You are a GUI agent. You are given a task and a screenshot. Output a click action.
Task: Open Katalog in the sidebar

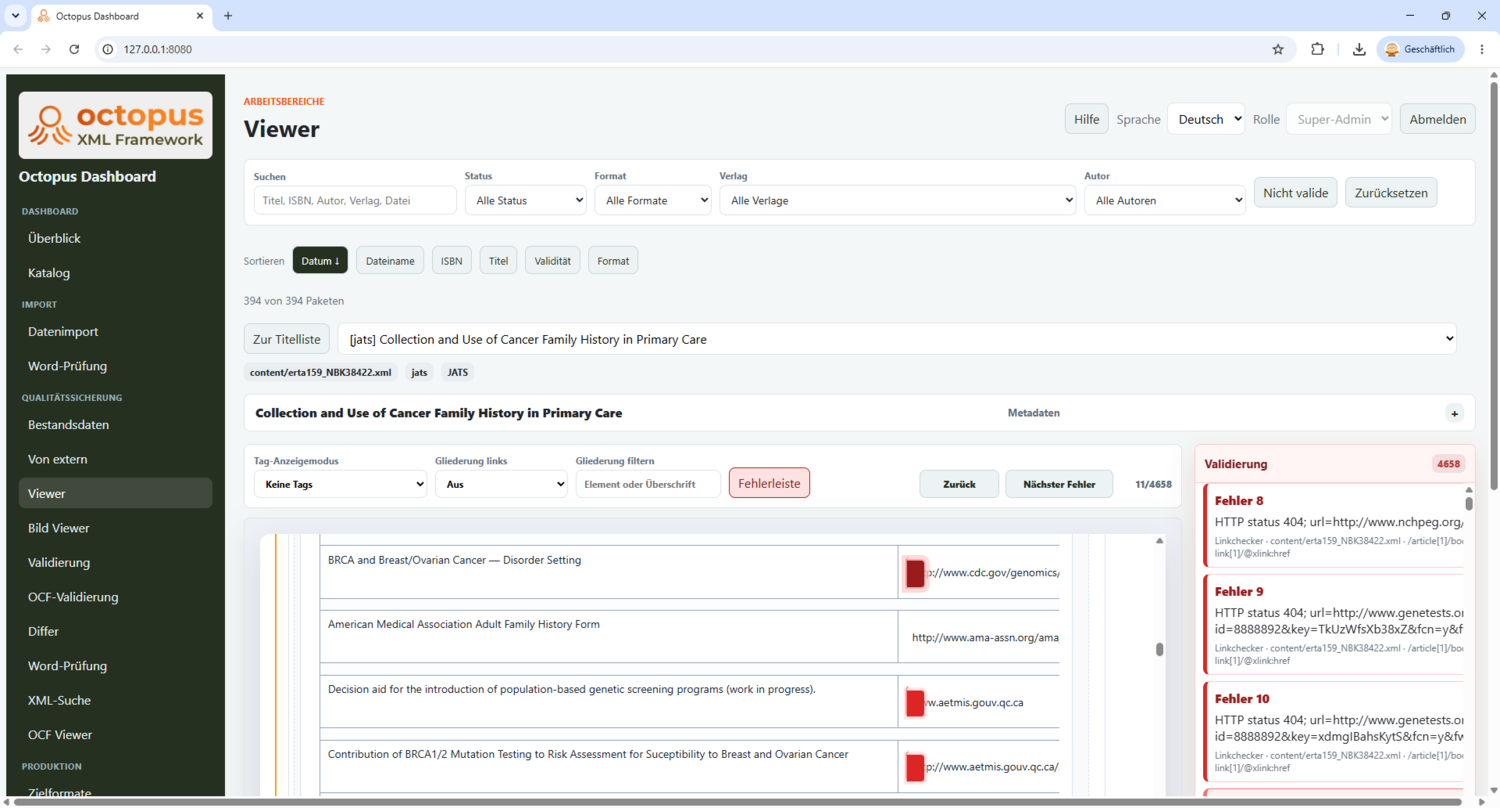pyautogui.click(x=115, y=272)
